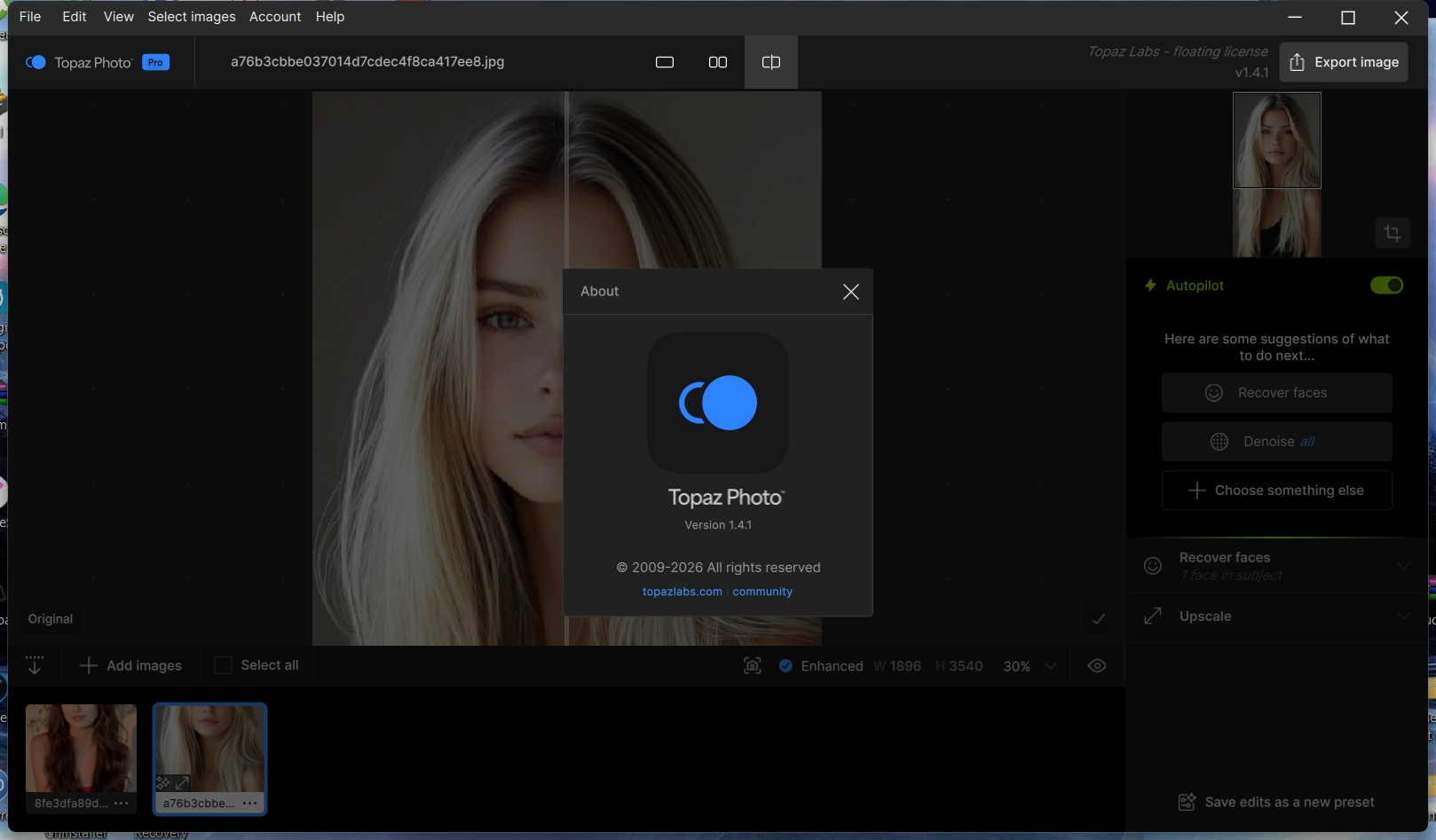Select side-by-side view layout icon

coord(718,62)
